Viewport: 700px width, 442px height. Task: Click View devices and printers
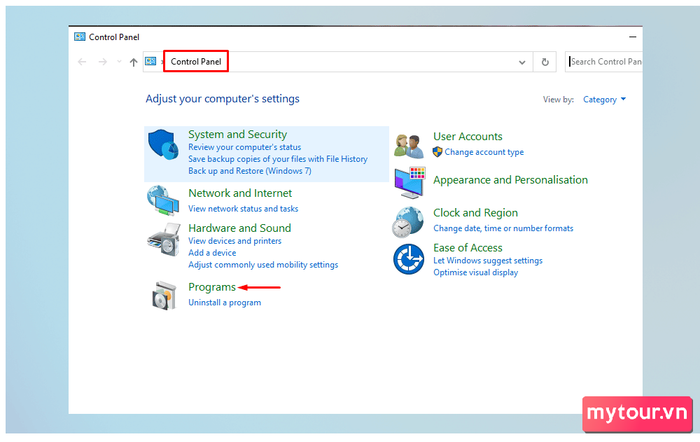click(235, 241)
